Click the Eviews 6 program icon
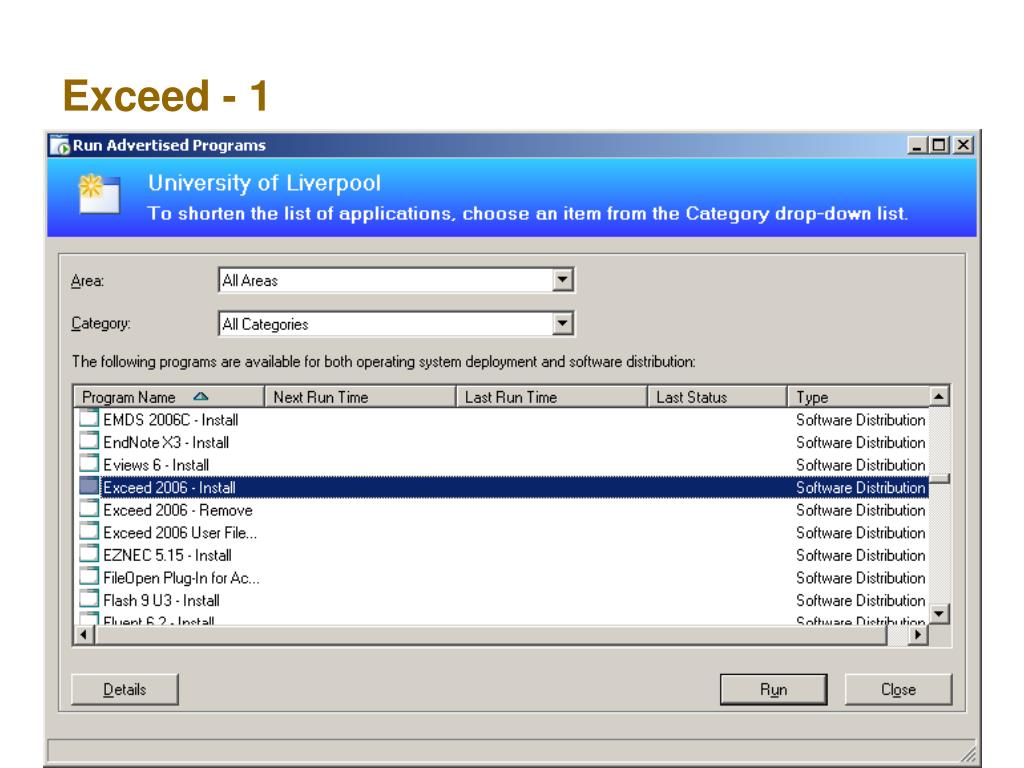The image size is (1024, 768). tap(89, 464)
